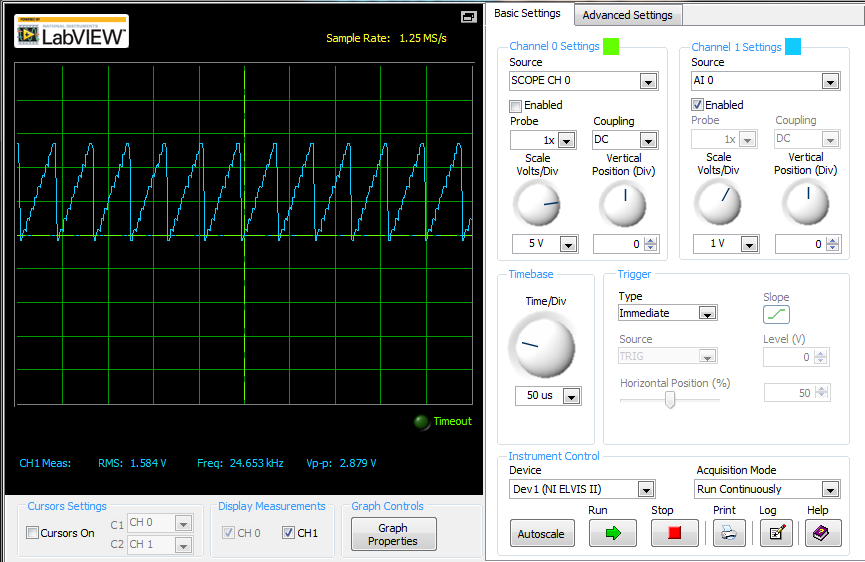Click the green Run arrow button
Viewport: 865px width, 562px height.
point(612,533)
